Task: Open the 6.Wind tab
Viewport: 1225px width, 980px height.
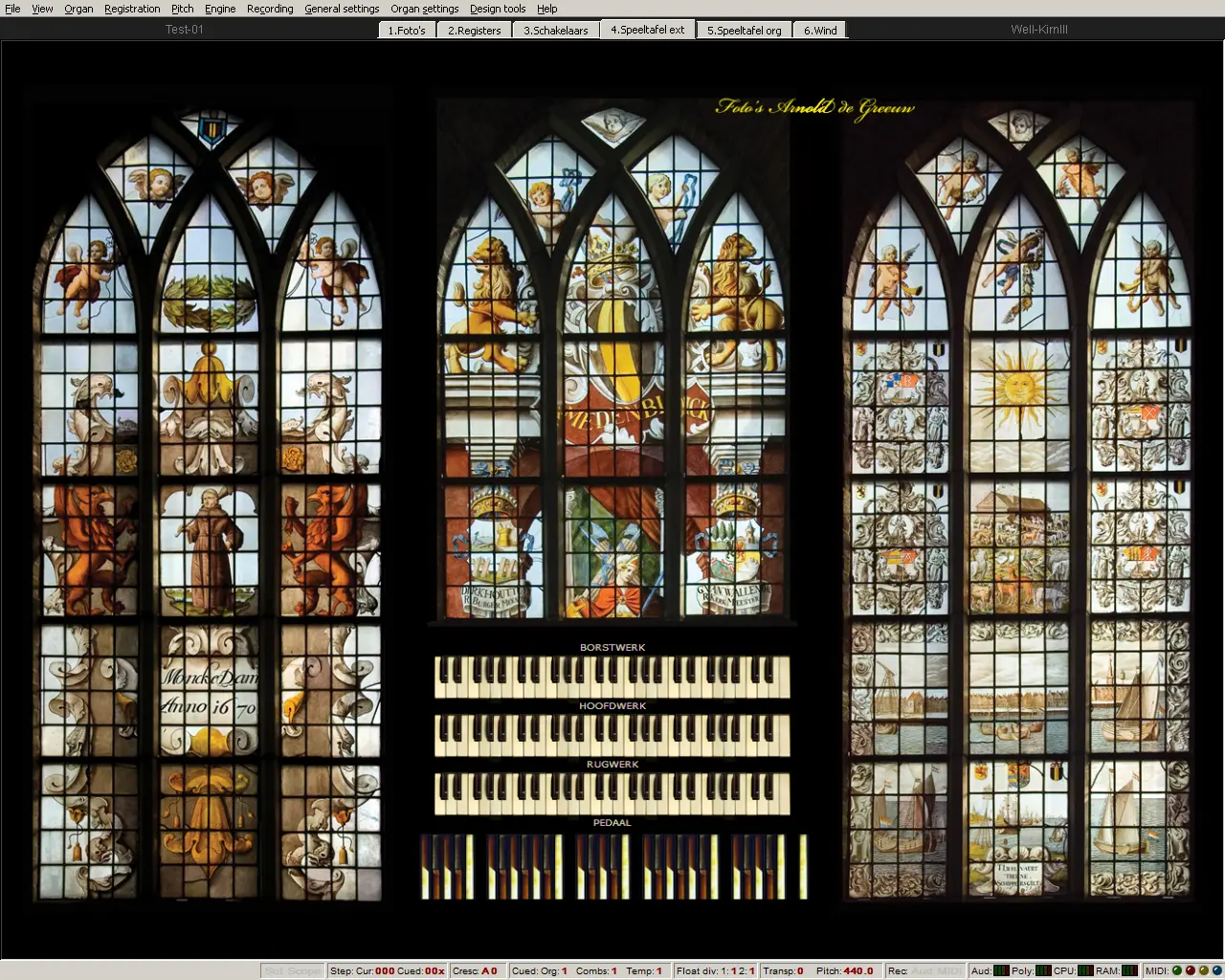Action: [x=820, y=30]
